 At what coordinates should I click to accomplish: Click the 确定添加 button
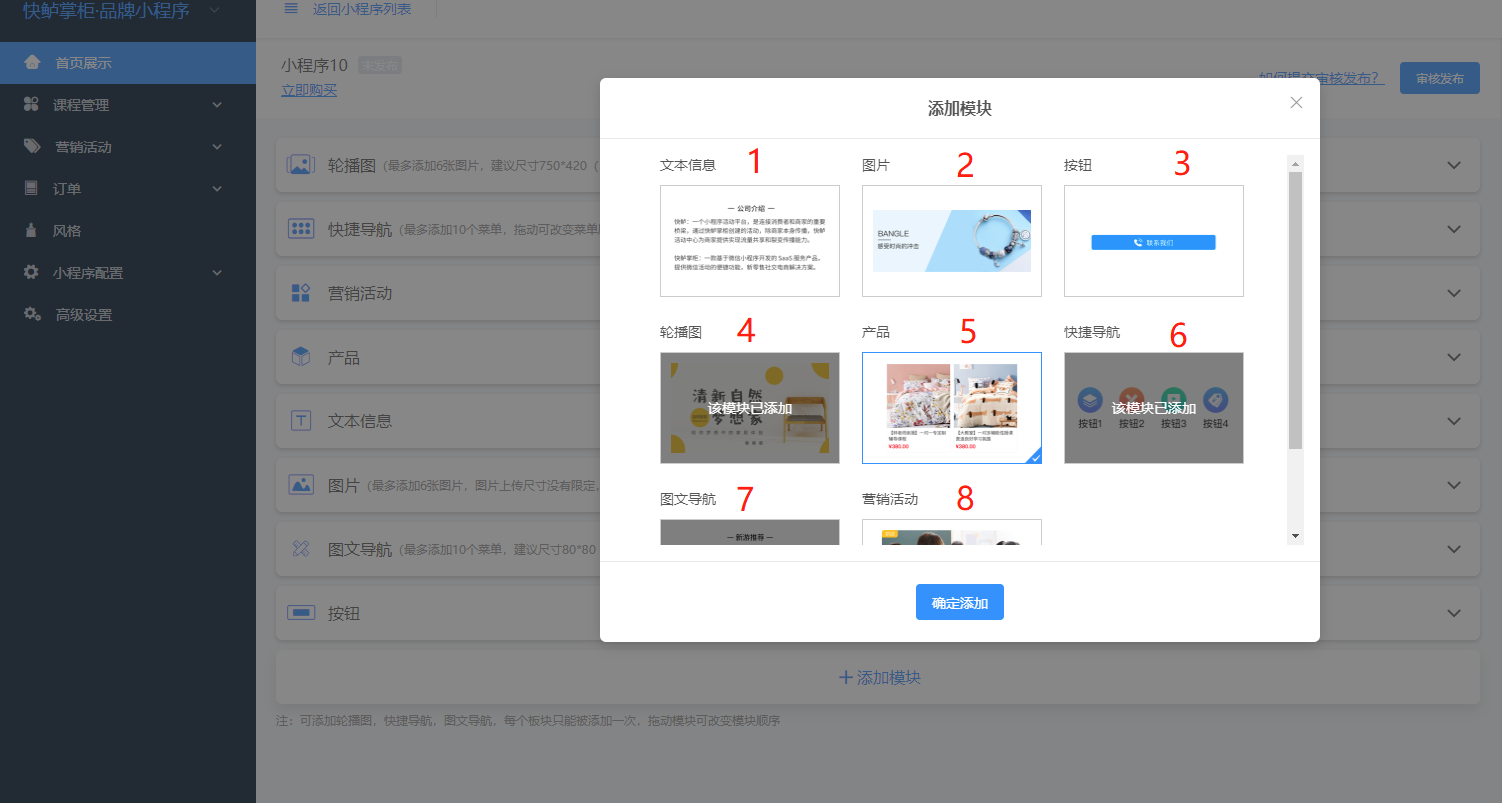point(959,603)
